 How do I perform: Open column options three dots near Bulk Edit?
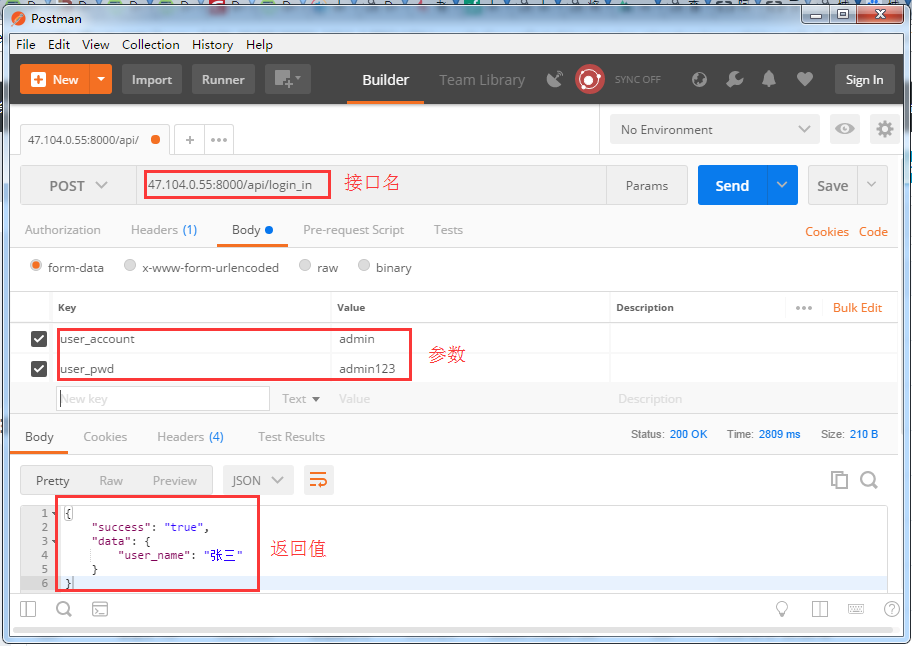click(x=804, y=308)
